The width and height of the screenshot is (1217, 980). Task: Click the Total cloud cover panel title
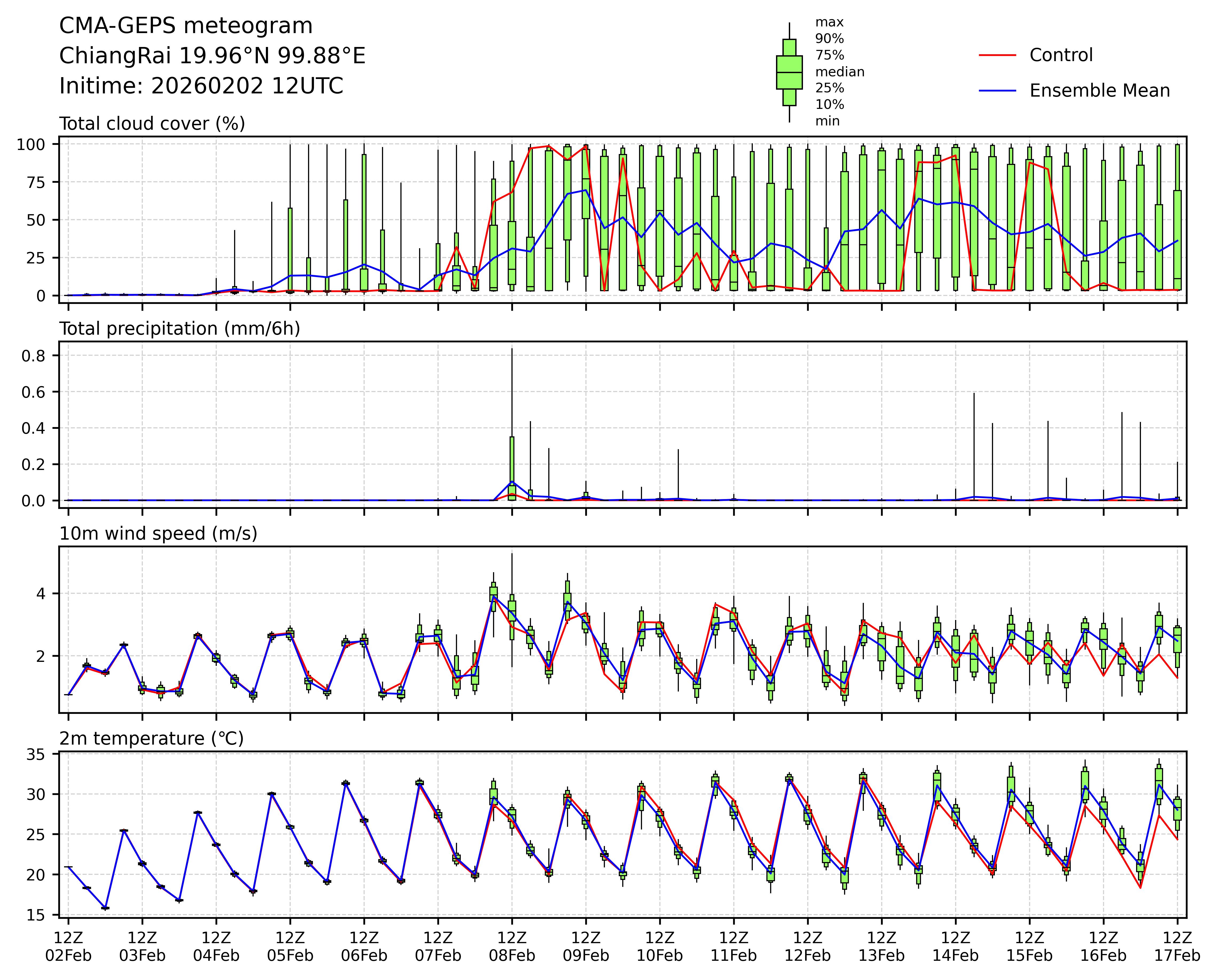pyautogui.click(x=152, y=124)
